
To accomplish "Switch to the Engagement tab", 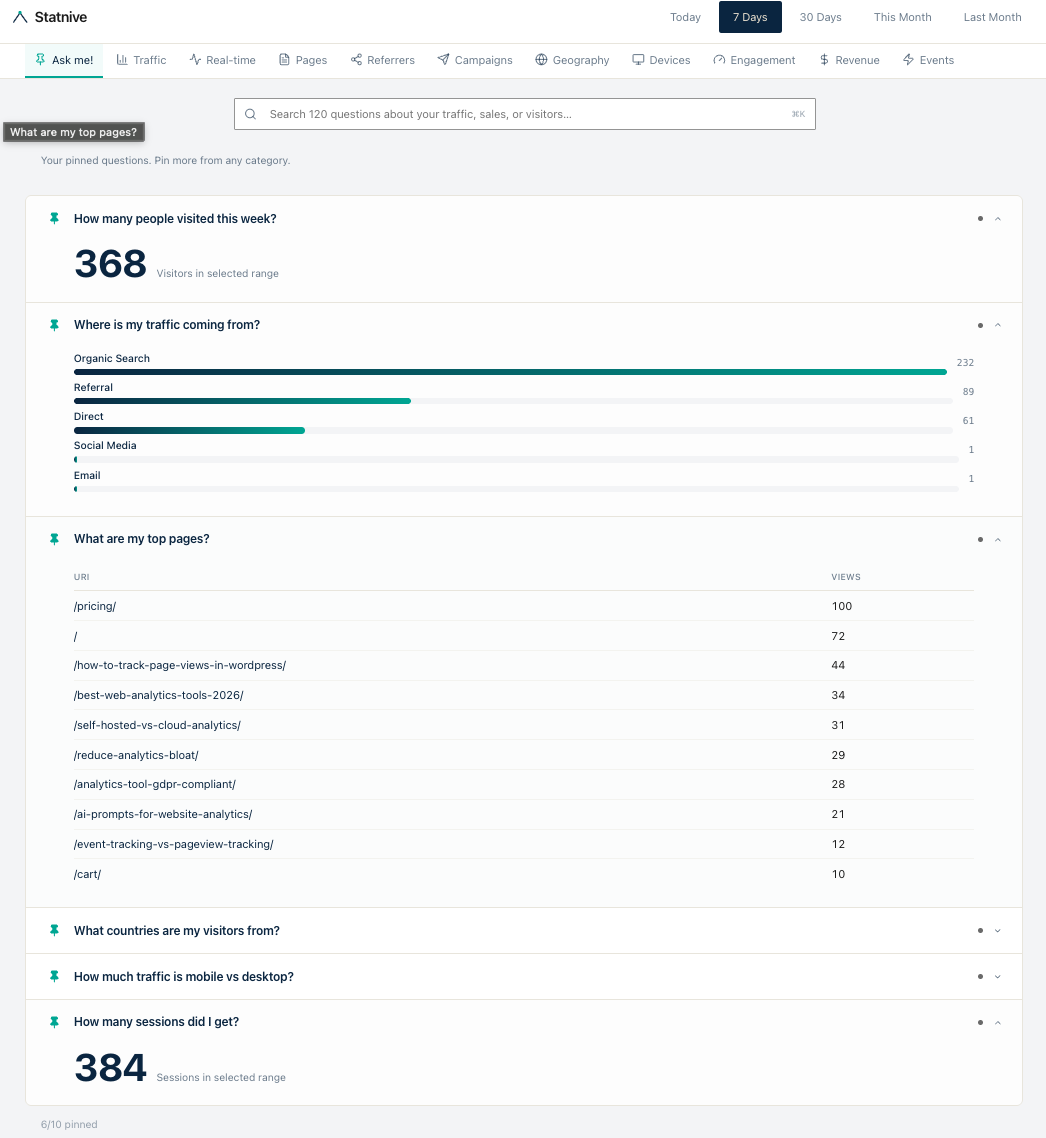I will pyautogui.click(x=754, y=60).
